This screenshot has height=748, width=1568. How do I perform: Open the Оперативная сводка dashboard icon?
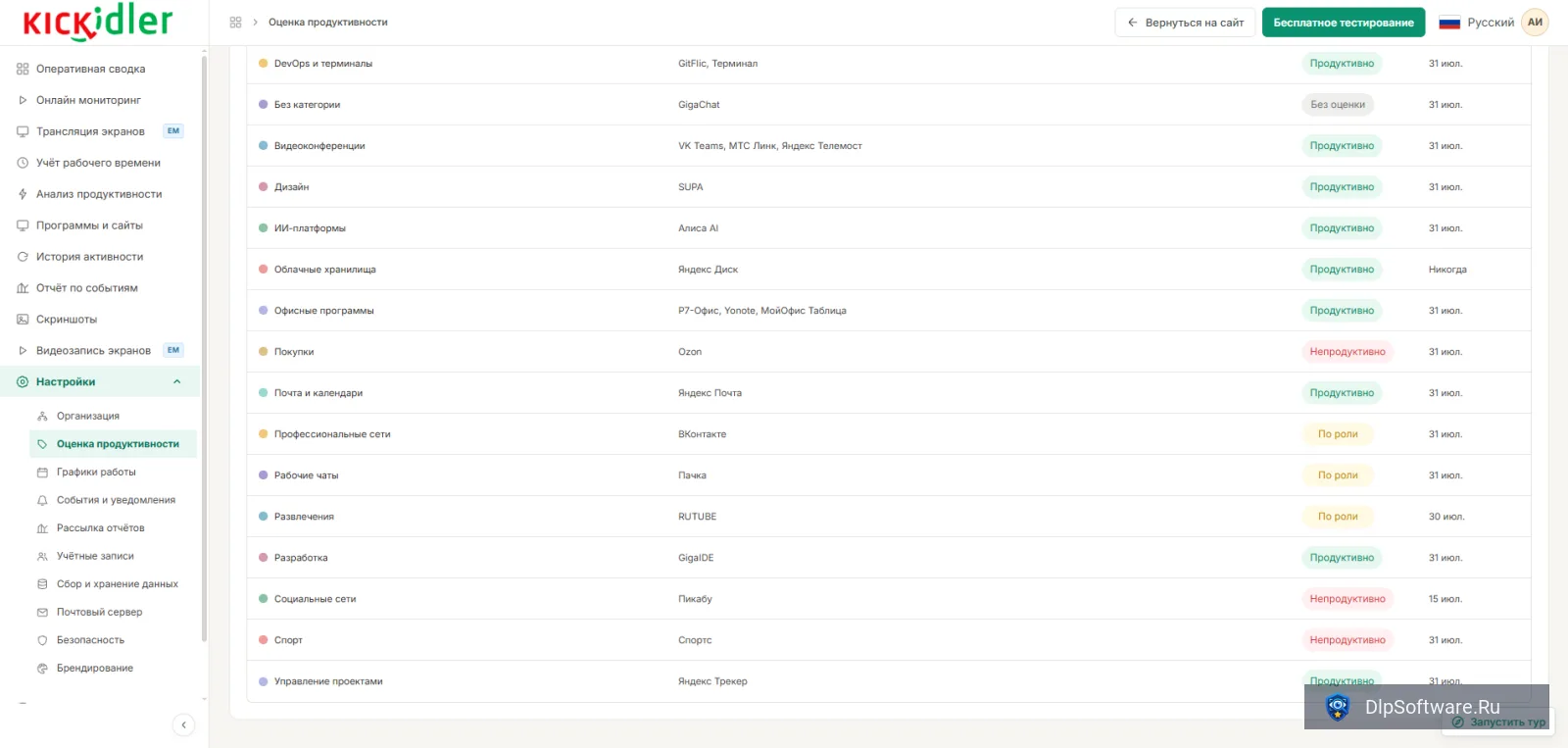click(23, 69)
